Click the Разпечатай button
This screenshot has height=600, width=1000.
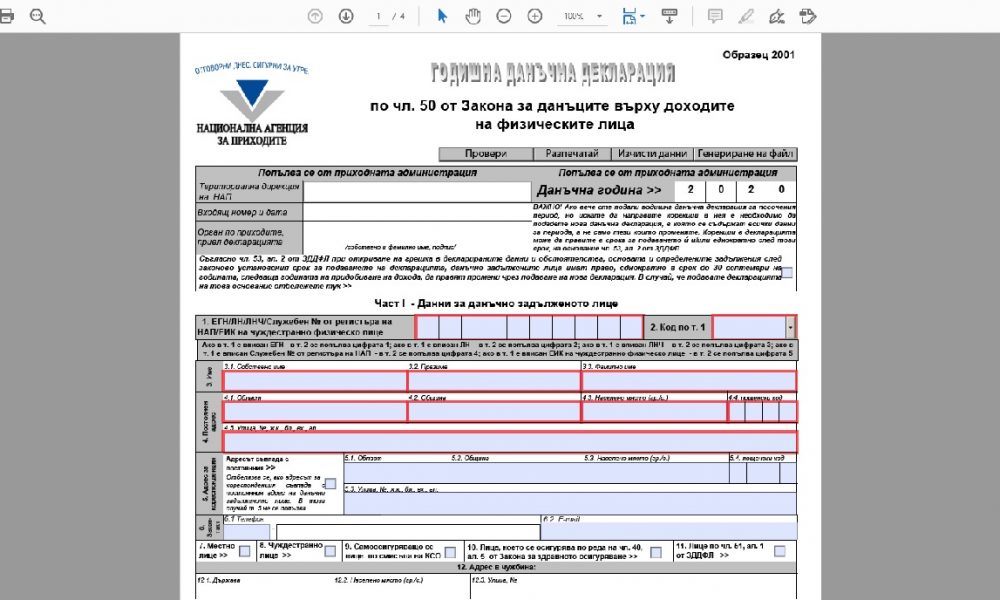coord(572,154)
